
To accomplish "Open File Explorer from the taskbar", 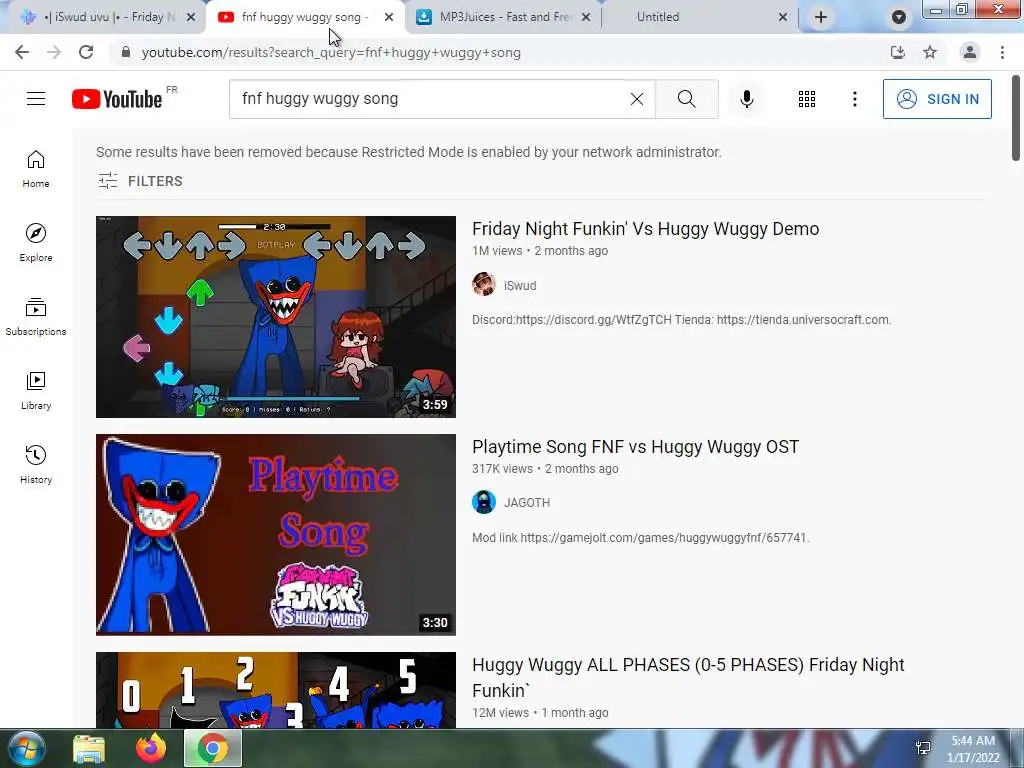I will 89,748.
